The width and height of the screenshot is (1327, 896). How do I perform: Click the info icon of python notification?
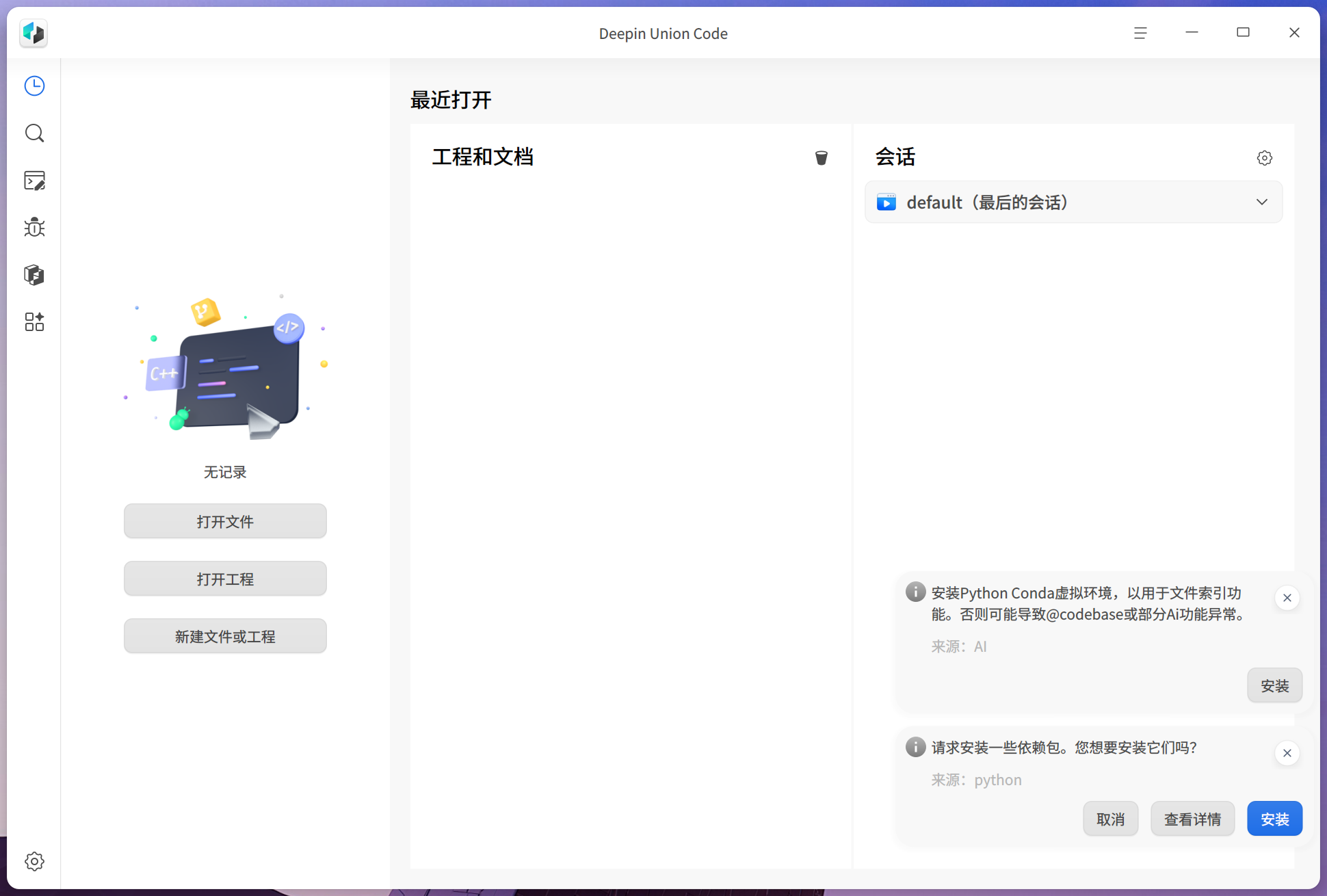click(916, 747)
